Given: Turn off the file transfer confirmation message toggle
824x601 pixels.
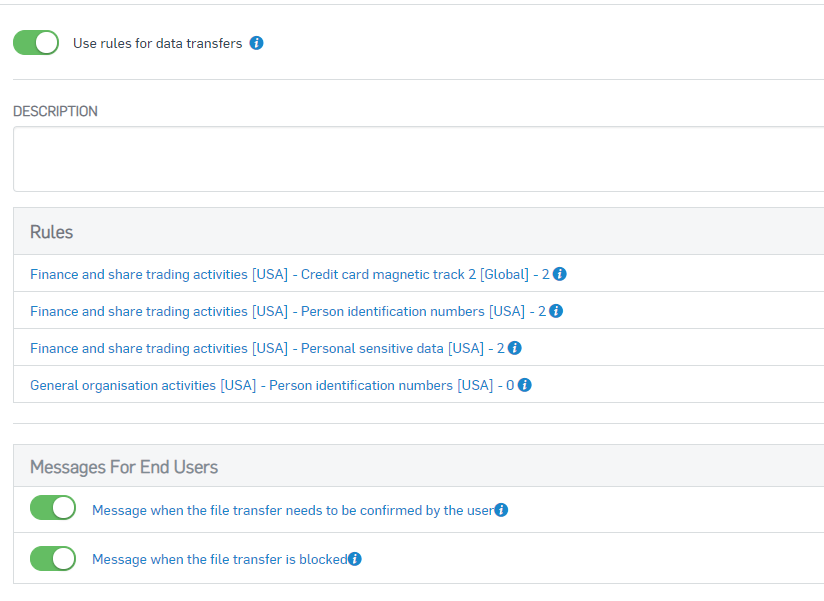Looking at the screenshot, I should pos(53,508).
